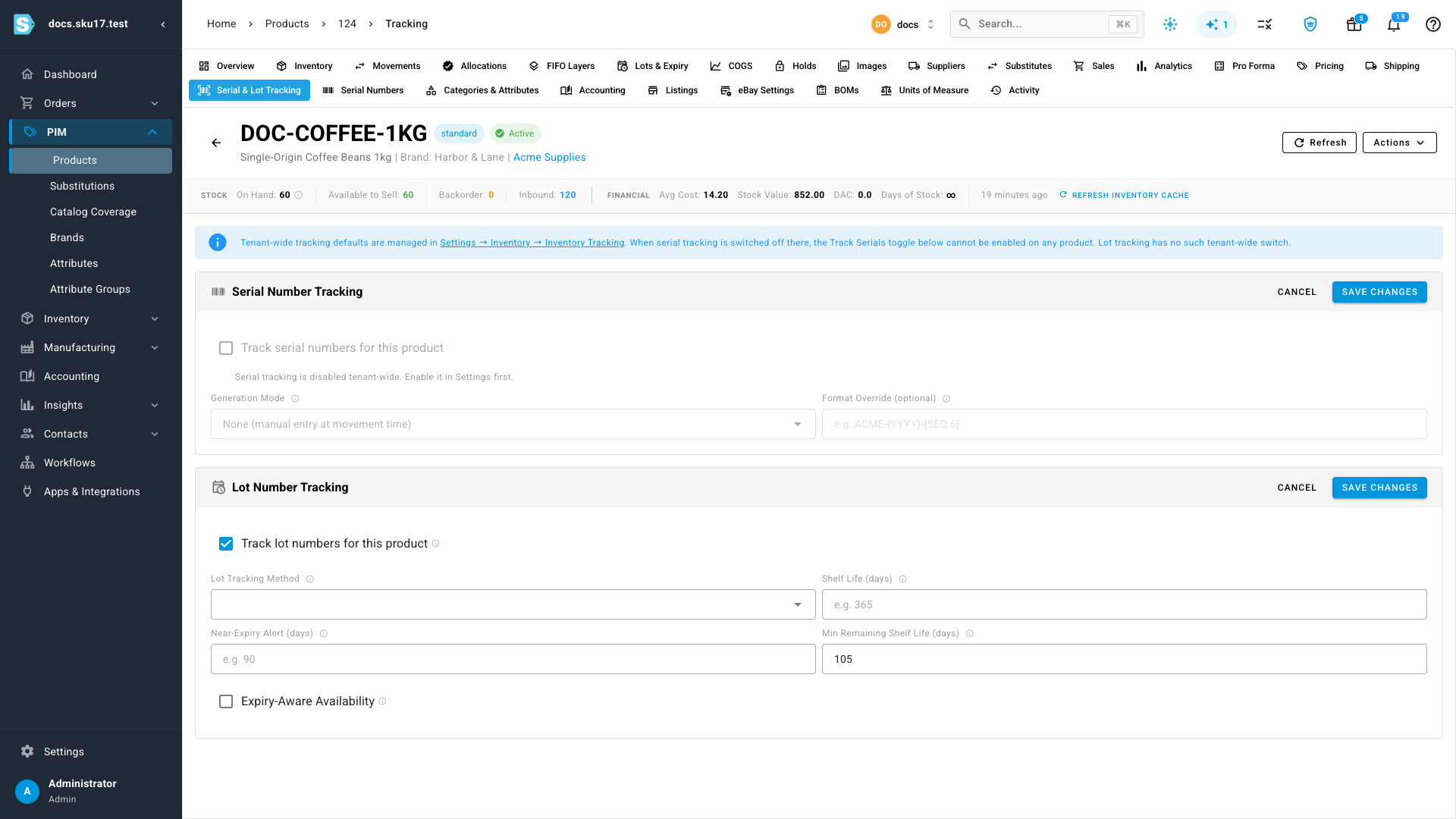
Task: Click the Dashboard home icon
Action: point(27,74)
